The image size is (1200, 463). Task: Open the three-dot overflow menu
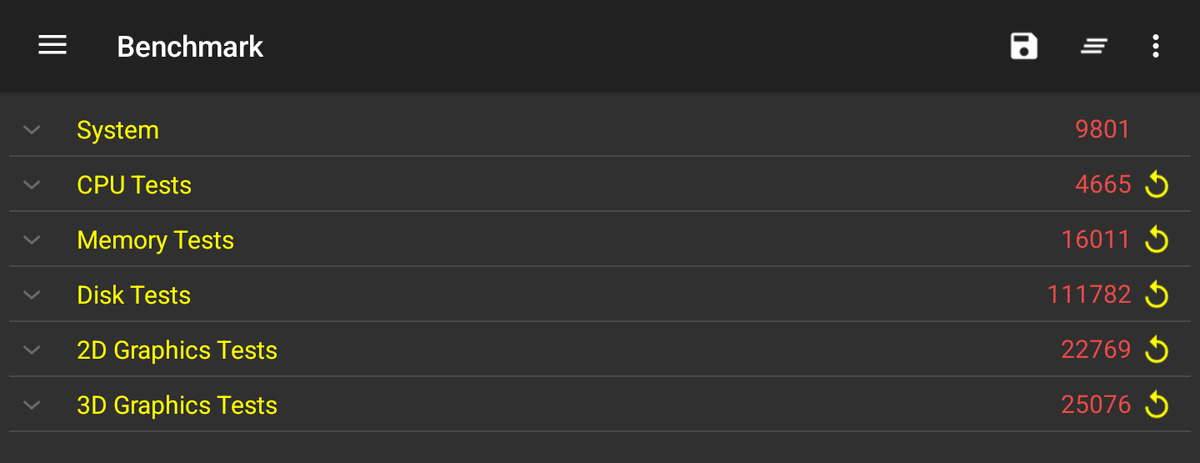pyautogui.click(x=1156, y=46)
